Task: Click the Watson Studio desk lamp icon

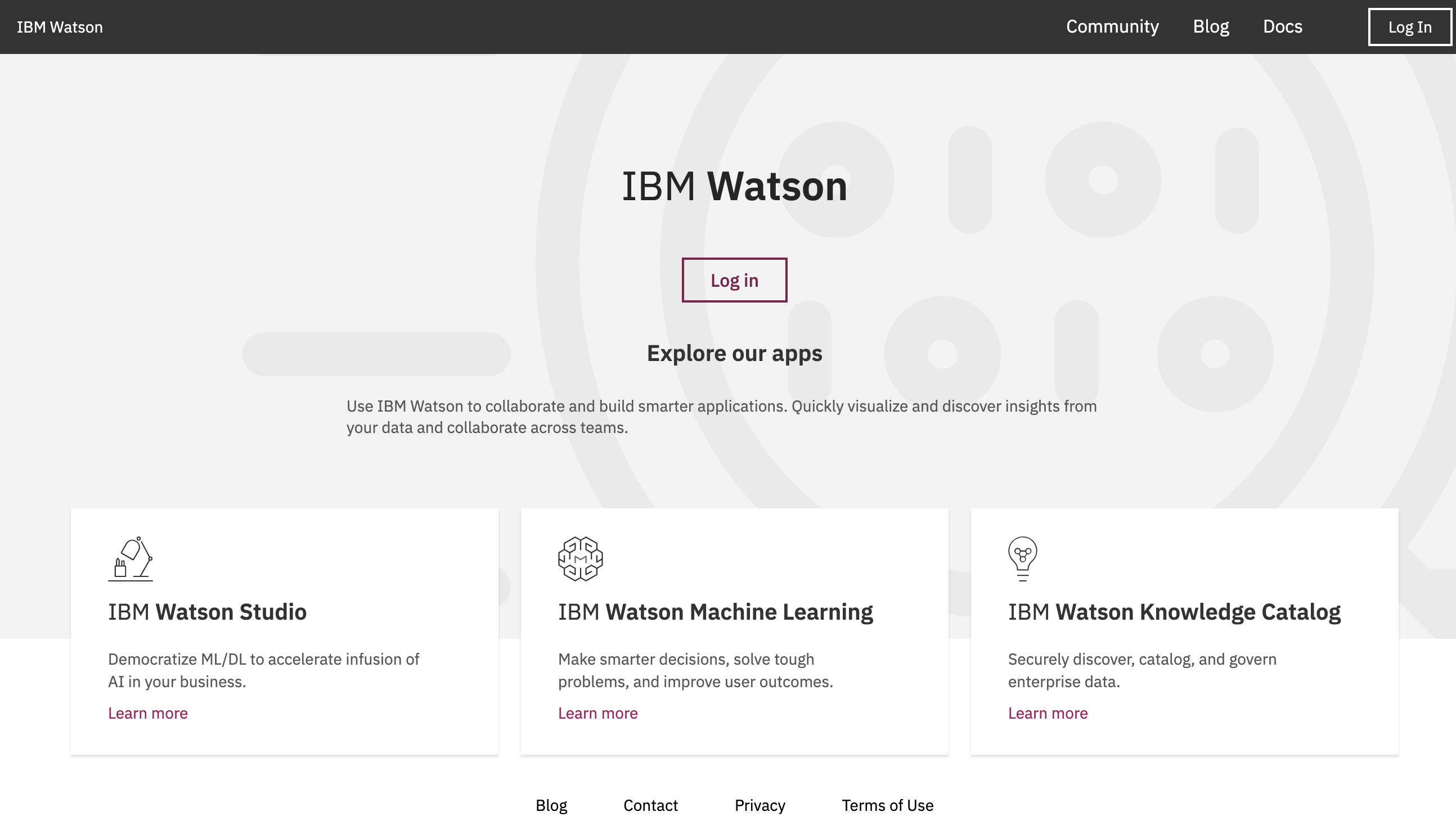Action: point(130,558)
